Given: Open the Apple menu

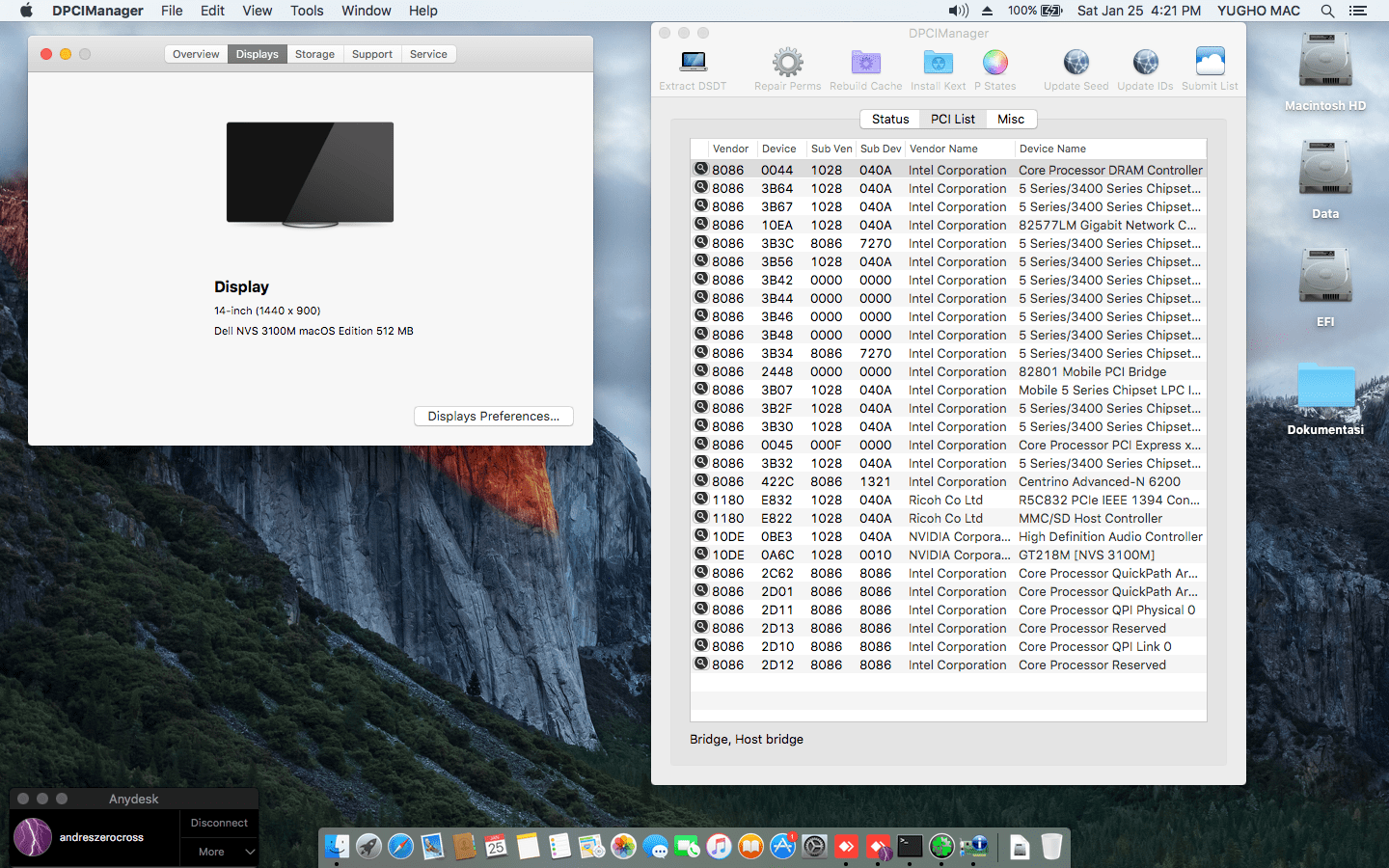Looking at the screenshot, I should coord(26,11).
